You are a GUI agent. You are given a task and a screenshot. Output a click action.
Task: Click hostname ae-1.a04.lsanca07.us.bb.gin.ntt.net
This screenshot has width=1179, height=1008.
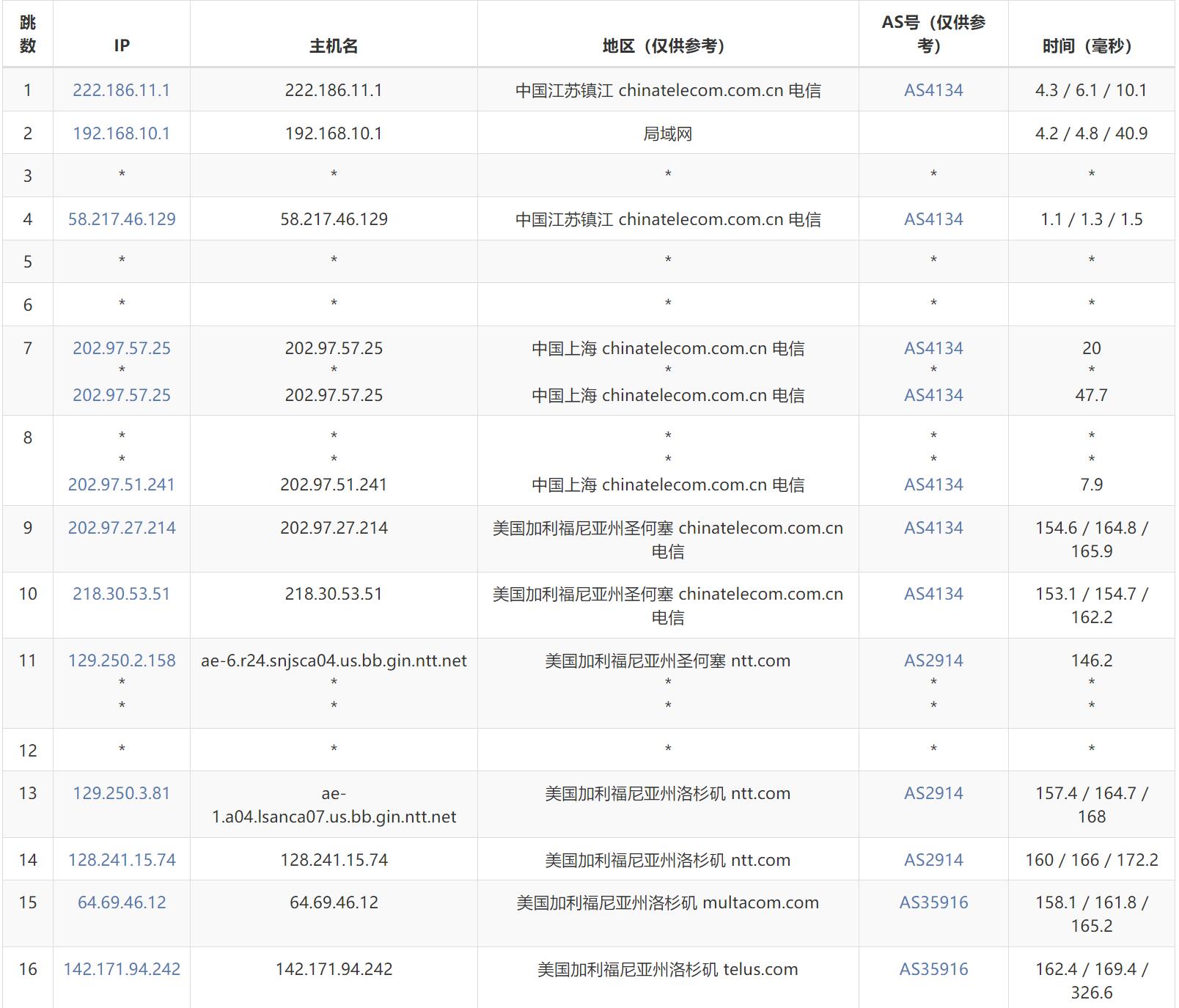334,805
